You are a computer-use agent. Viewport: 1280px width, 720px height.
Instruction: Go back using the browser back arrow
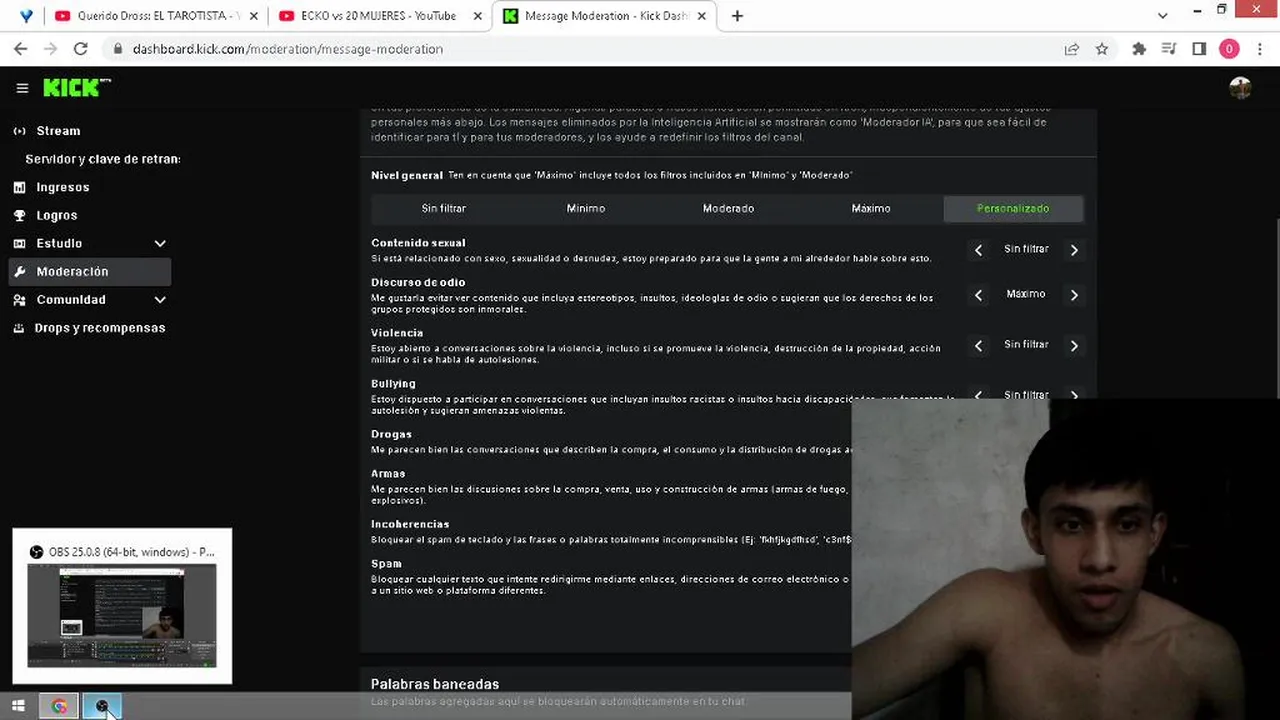(20, 49)
